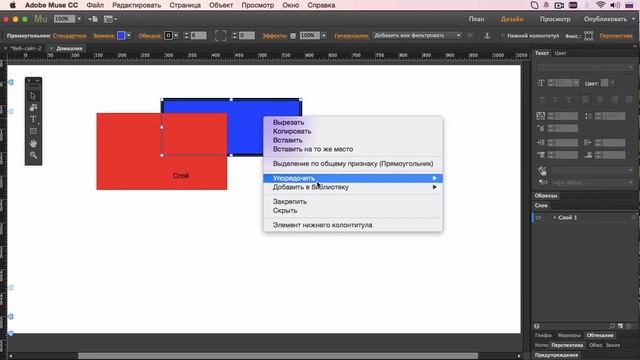Click the delete layer trash icon
Screen dimensions: 640x360
(x=629, y=326)
